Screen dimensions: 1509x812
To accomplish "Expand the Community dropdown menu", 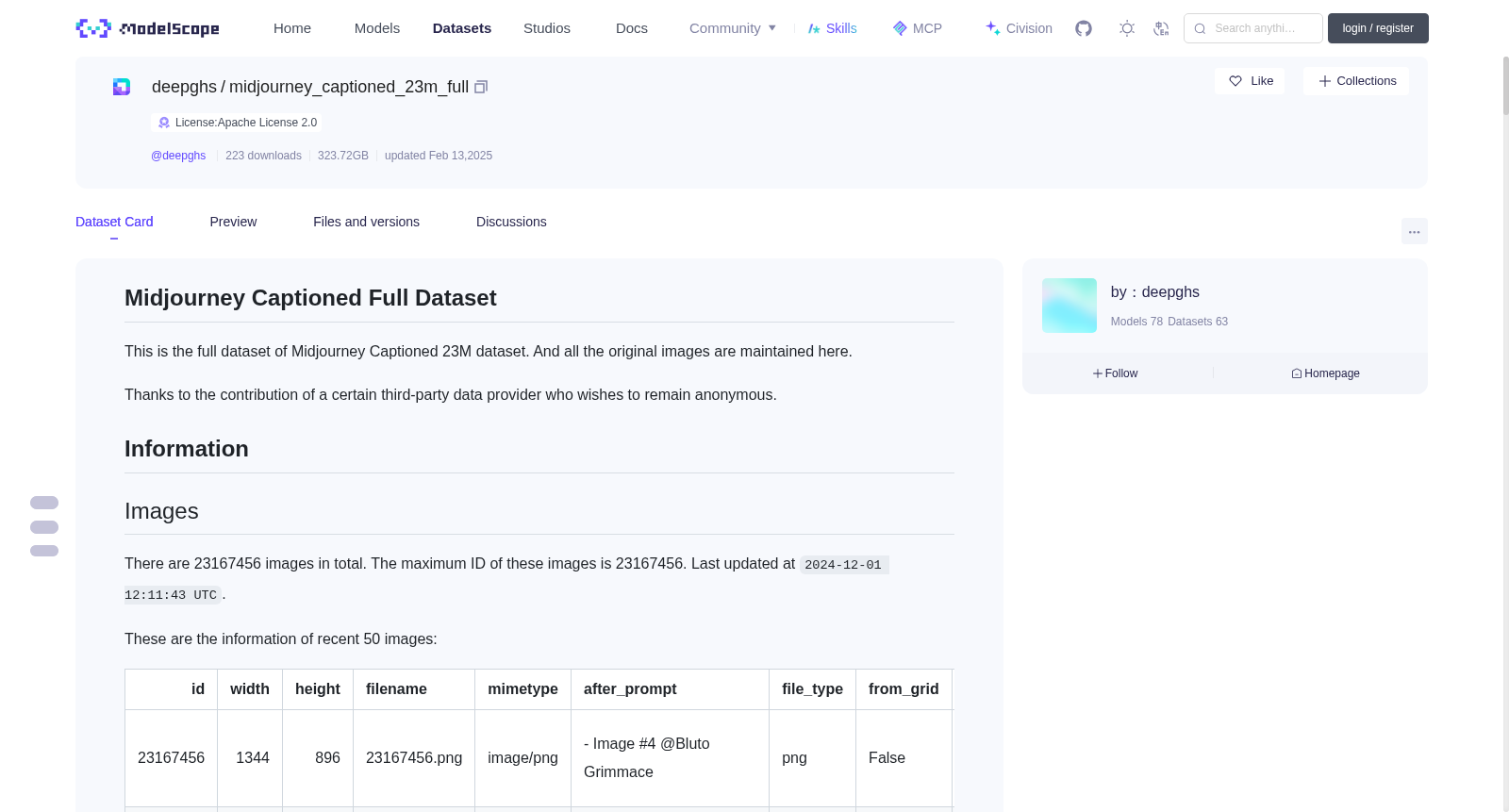I will pos(733,28).
